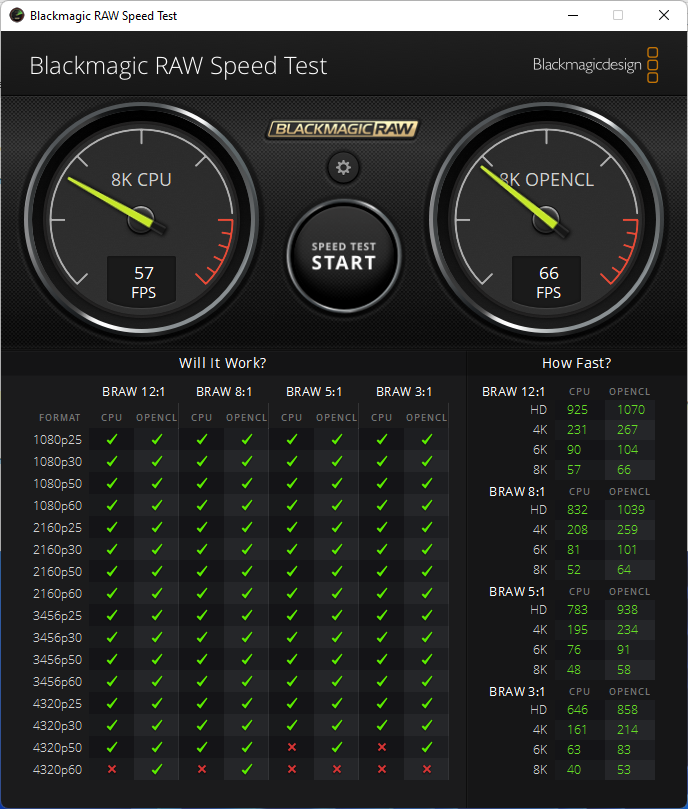The width and height of the screenshot is (688, 809).
Task: Click the '2160p50' format row label
Action: coord(57,572)
